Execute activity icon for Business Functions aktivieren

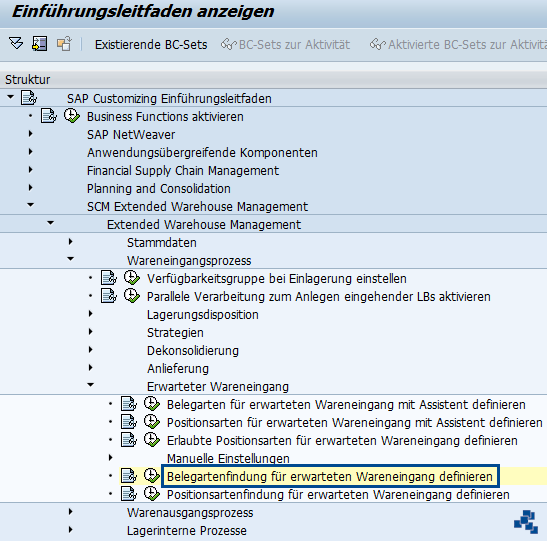click(72, 116)
